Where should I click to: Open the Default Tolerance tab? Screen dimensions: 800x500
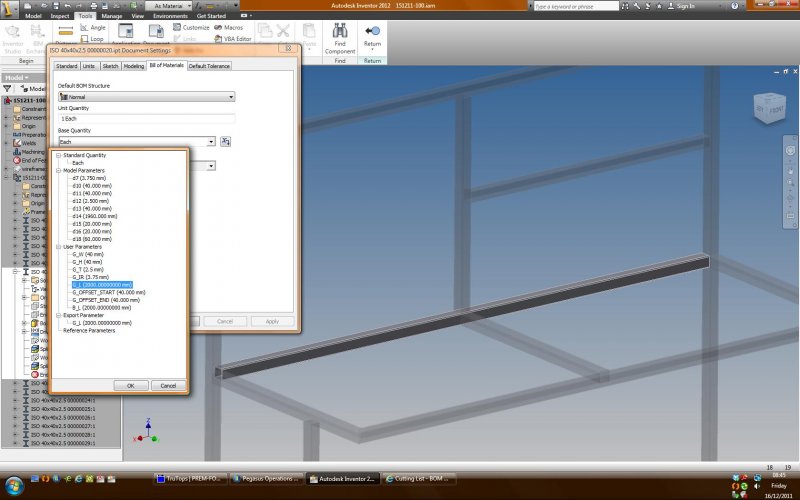point(209,66)
